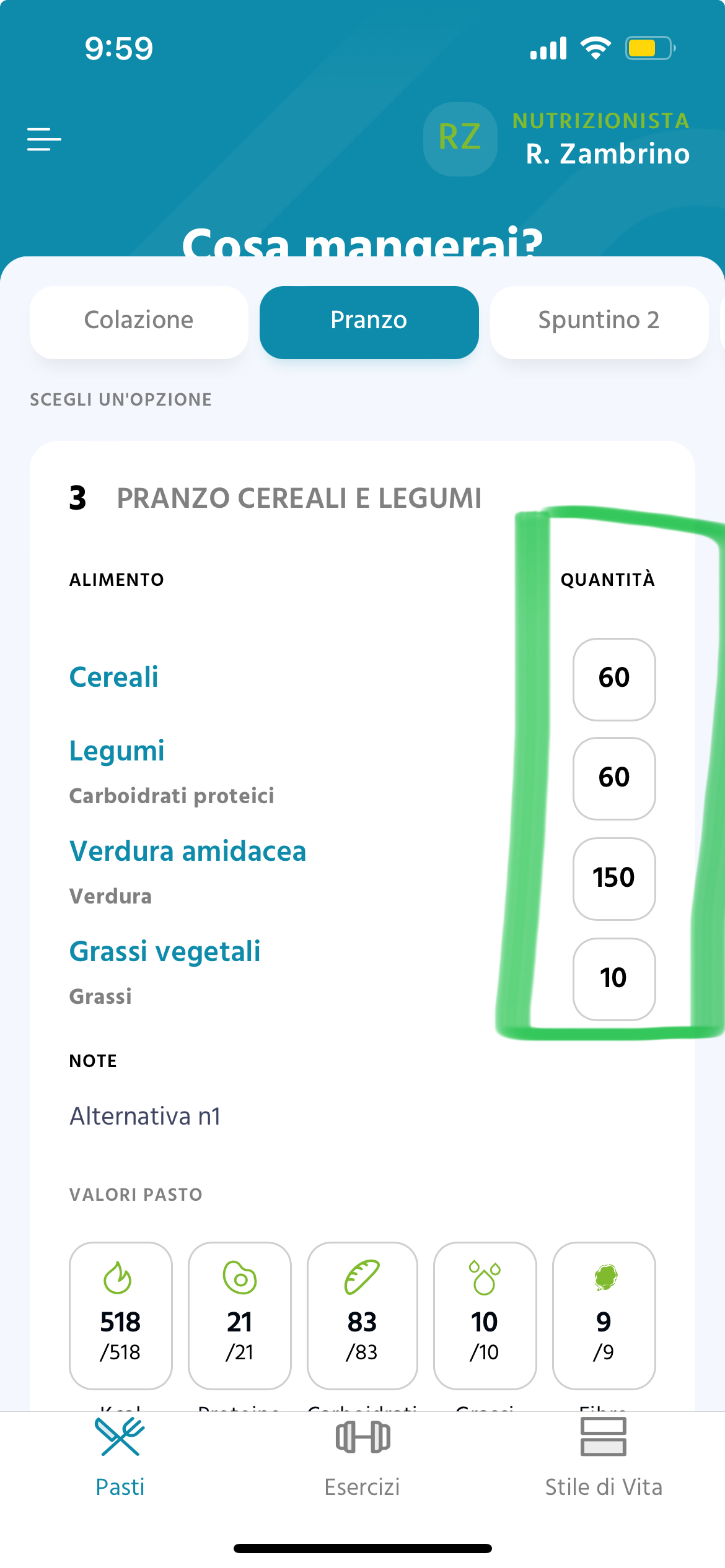The width and height of the screenshot is (725, 1568).
Task: Tap the Verdura amidacea quantity 150 box
Action: (x=613, y=879)
